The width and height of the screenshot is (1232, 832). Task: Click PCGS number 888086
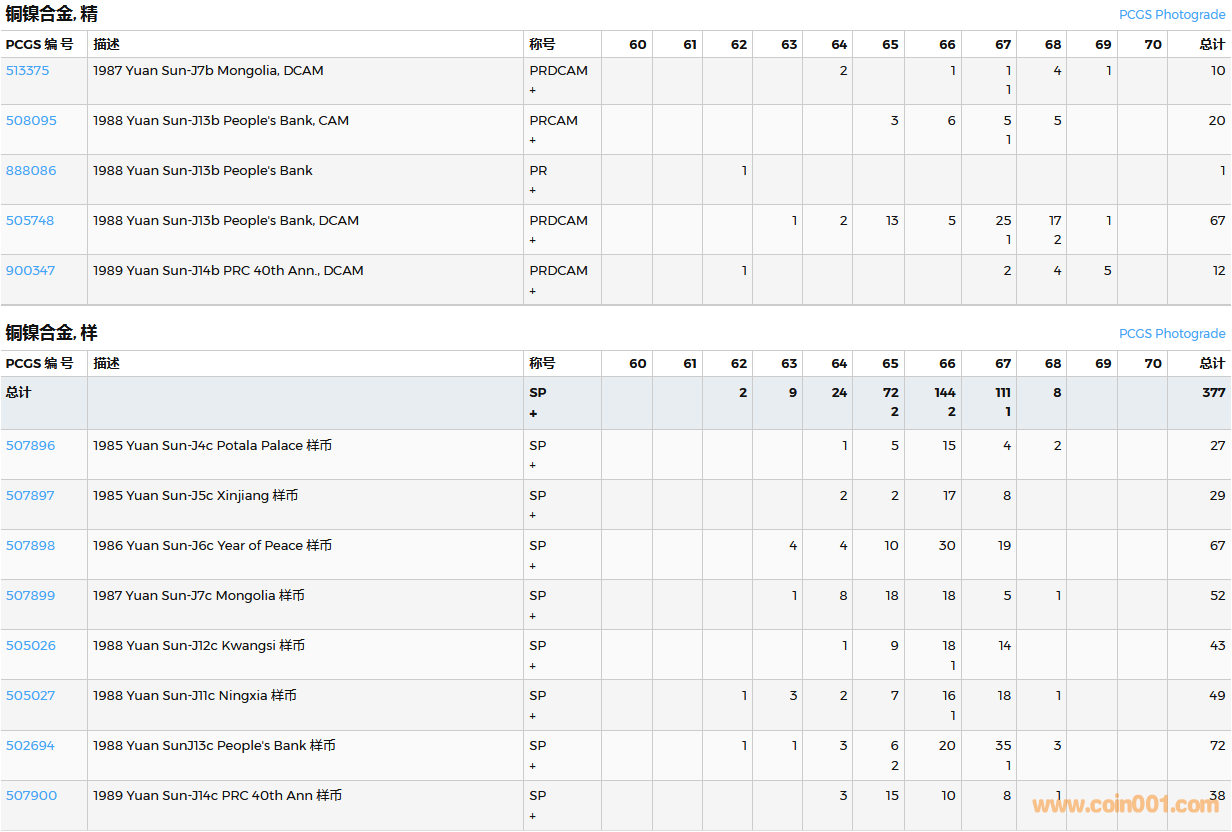[x=31, y=171]
